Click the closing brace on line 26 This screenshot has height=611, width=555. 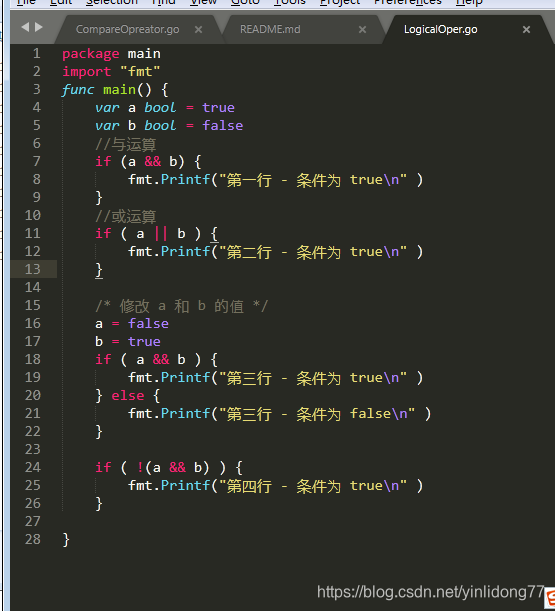coord(99,504)
